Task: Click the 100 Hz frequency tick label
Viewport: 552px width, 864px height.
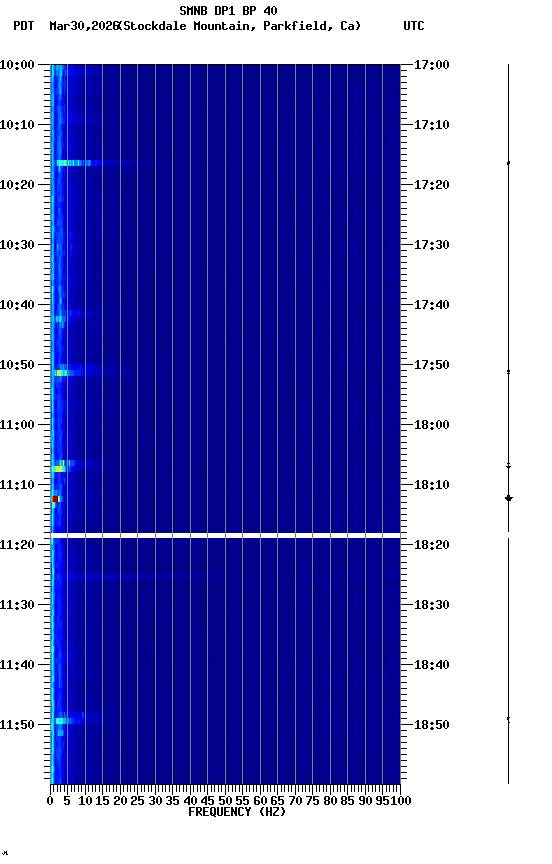Action: tap(401, 801)
